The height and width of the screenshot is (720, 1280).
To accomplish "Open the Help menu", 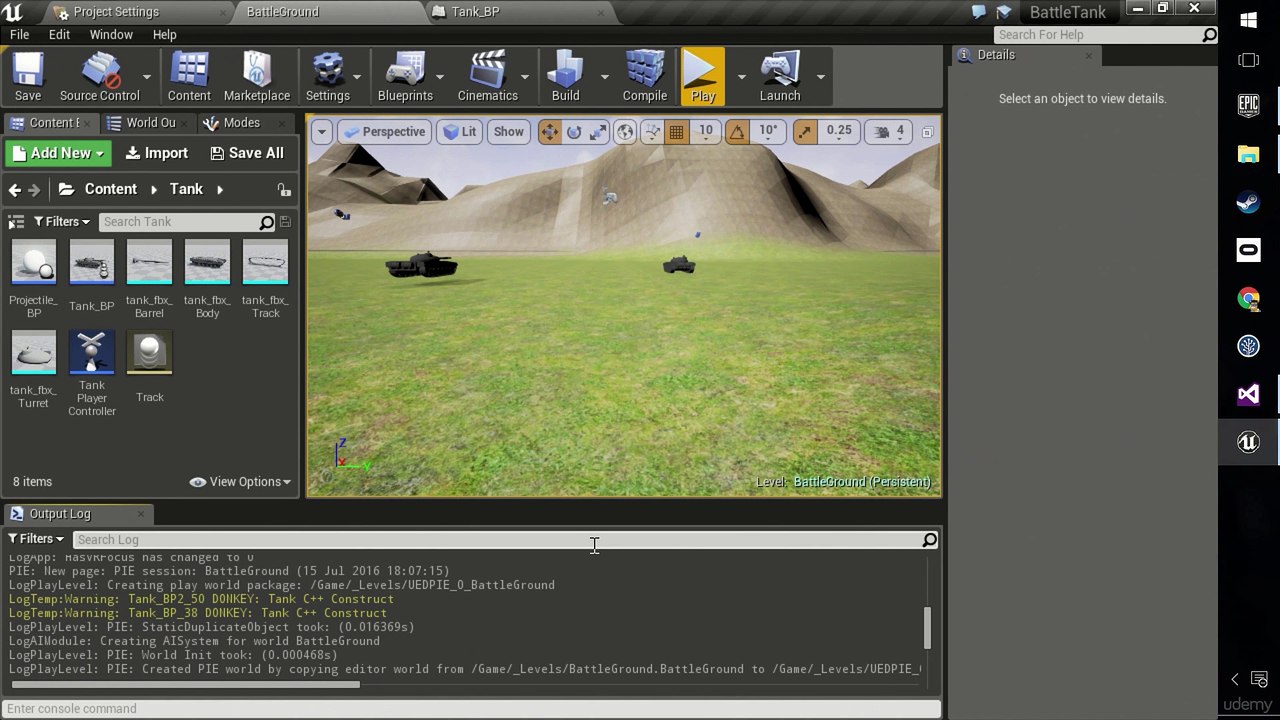I will 165,34.
